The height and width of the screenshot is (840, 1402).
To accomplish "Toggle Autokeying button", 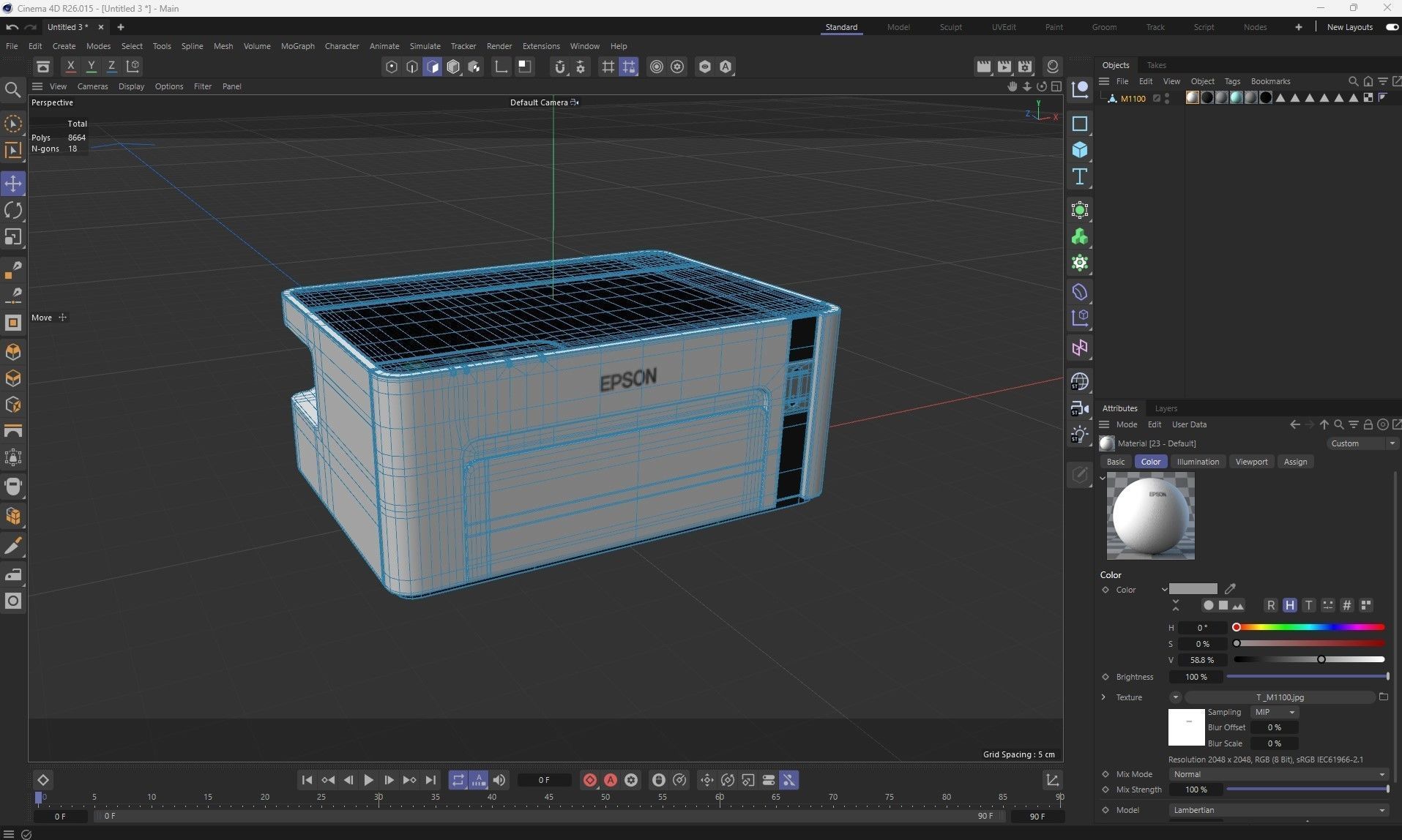I will pos(611,780).
